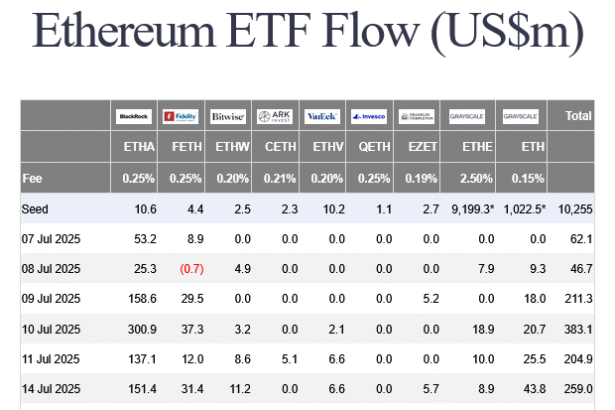Click the Franklin Templeton logo
The width and height of the screenshot is (615, 410).
click(418, 116)
